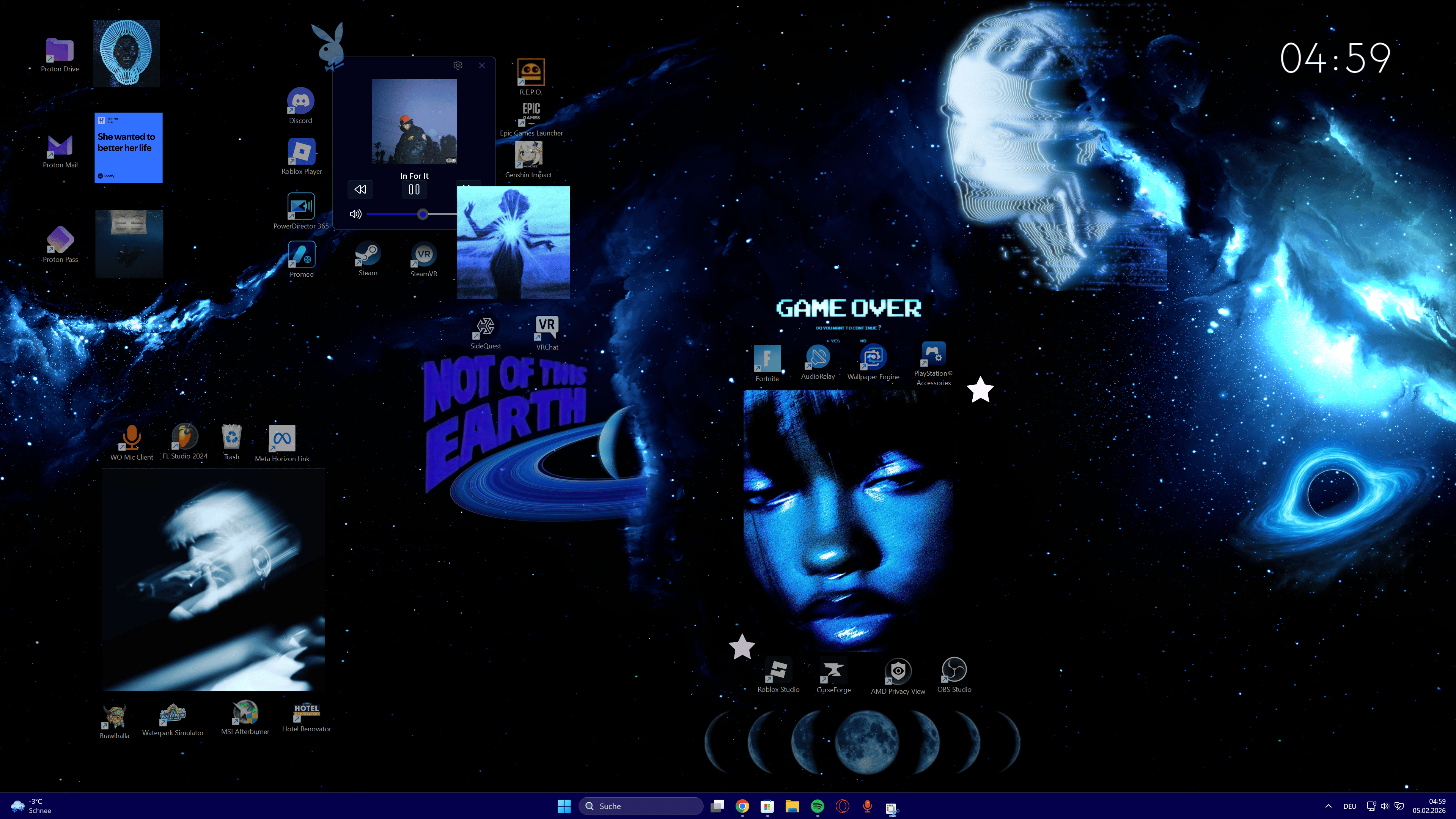This screenshot has width=1456, height=819.
Task: Open the Windows Start menu
Action: pyautogui.click(x=564, y=806)
